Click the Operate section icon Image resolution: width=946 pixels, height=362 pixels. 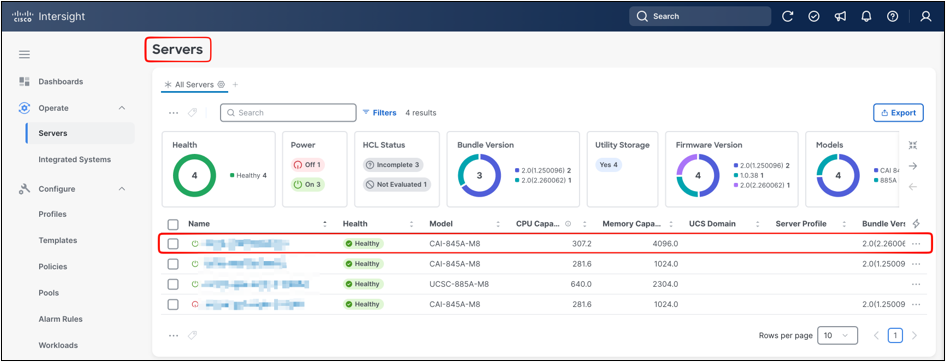(24, 108)
